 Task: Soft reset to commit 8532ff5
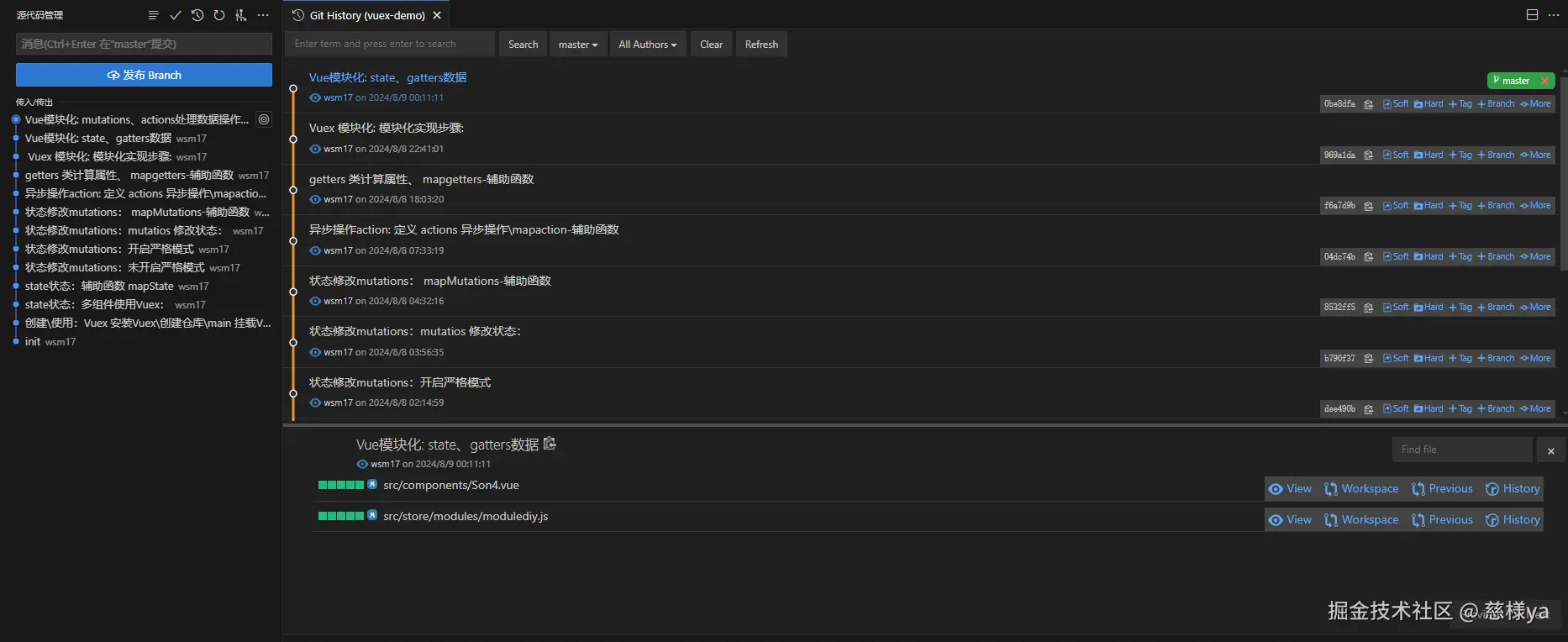[x=1396, y=308]
